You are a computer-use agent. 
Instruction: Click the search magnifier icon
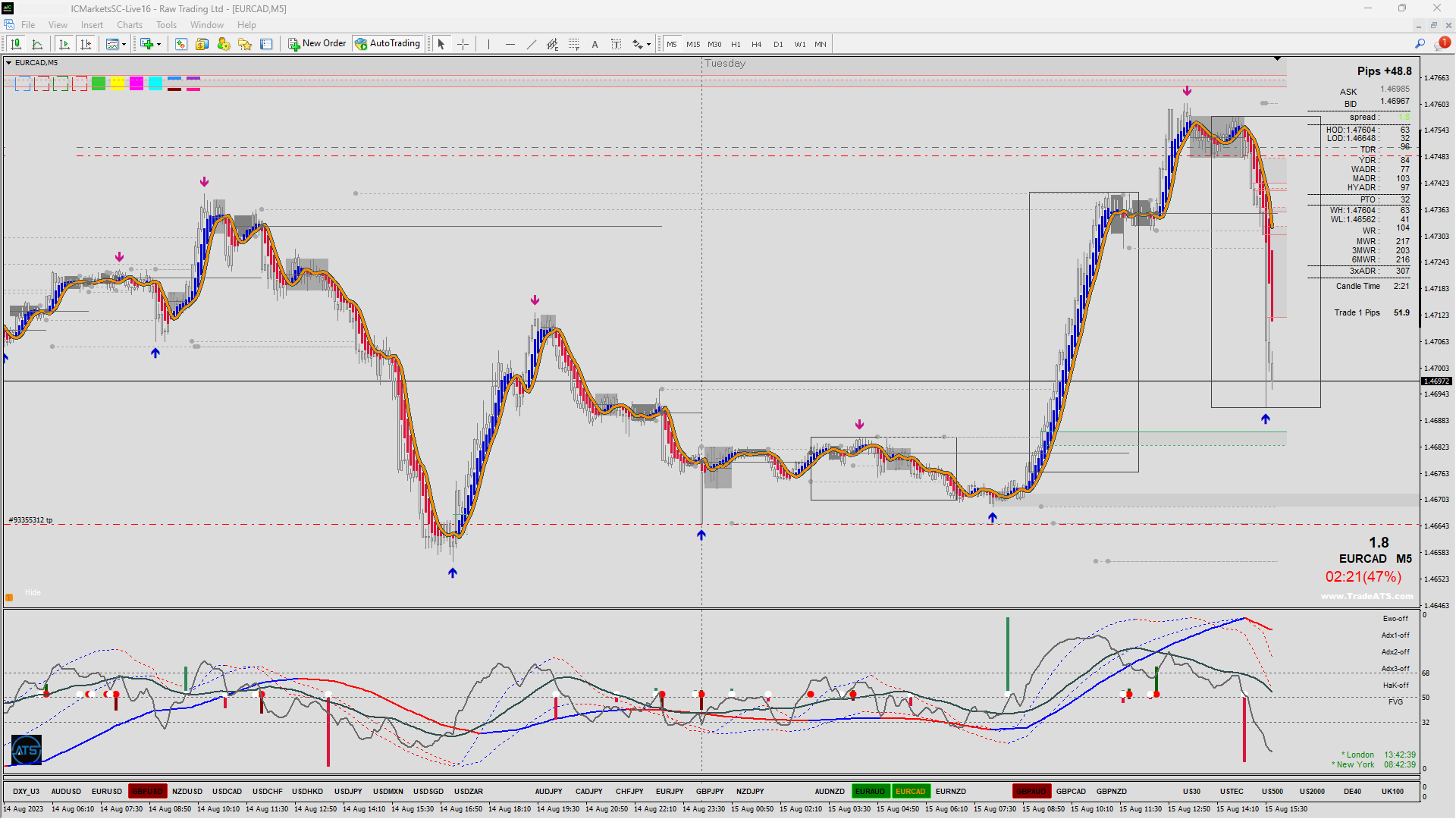click(1420, 44)
